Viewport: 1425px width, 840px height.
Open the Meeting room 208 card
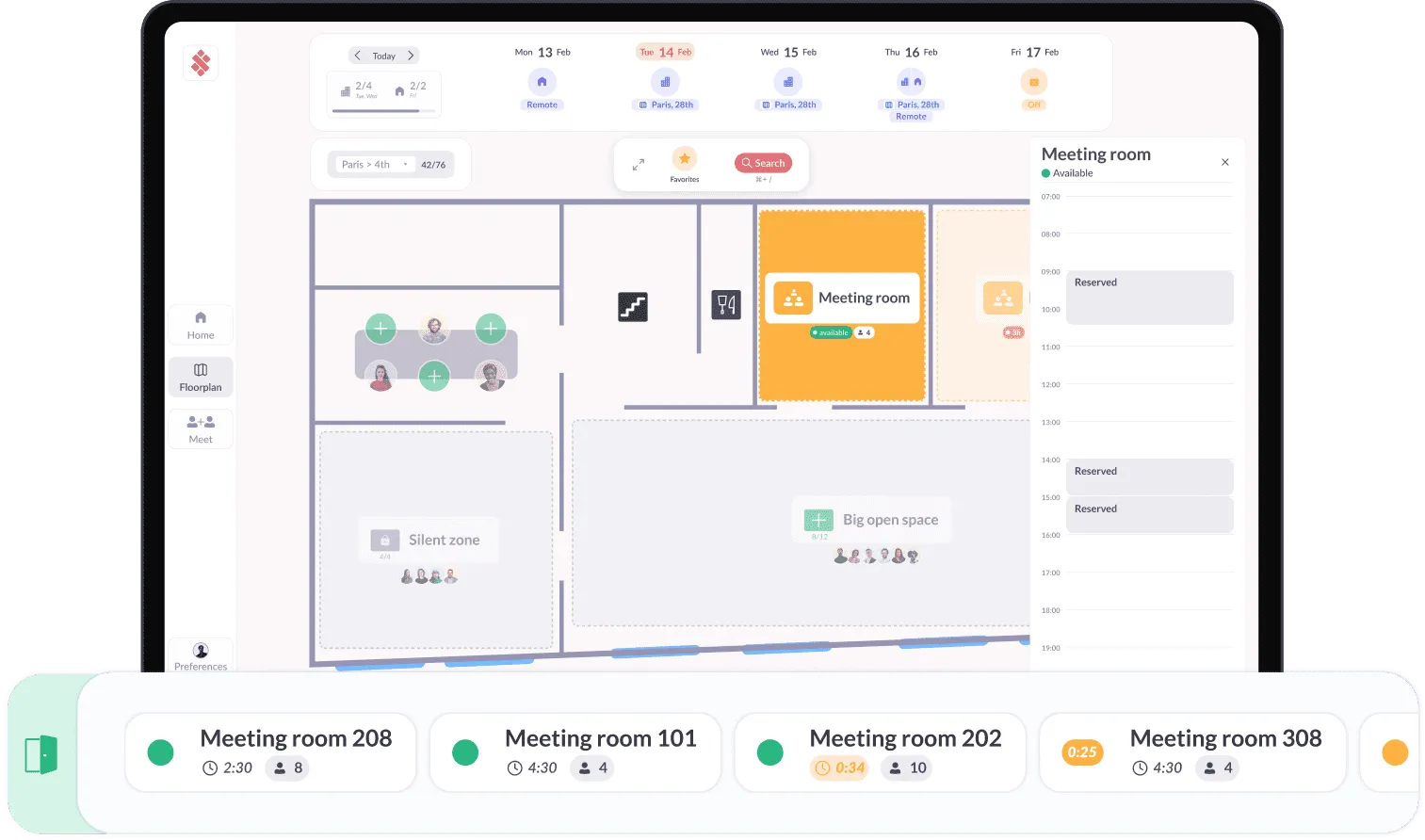click(x=270, y=752)
